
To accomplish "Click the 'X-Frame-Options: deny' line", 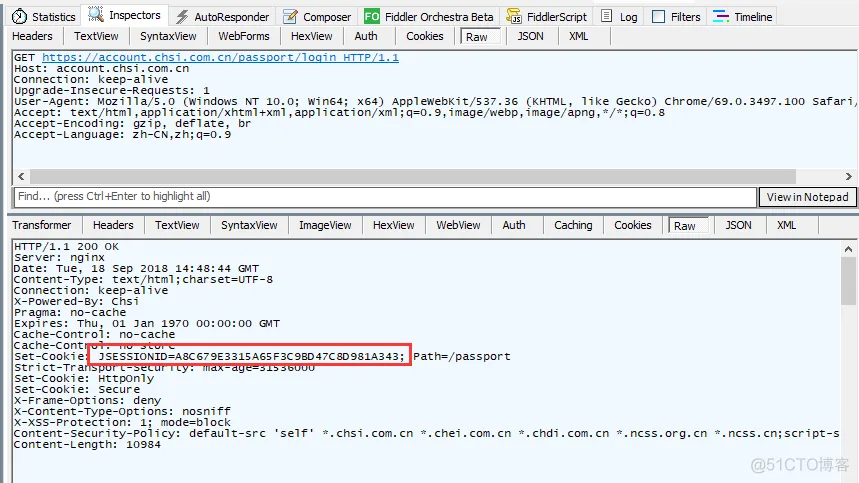I will click(x=87, y=400).
